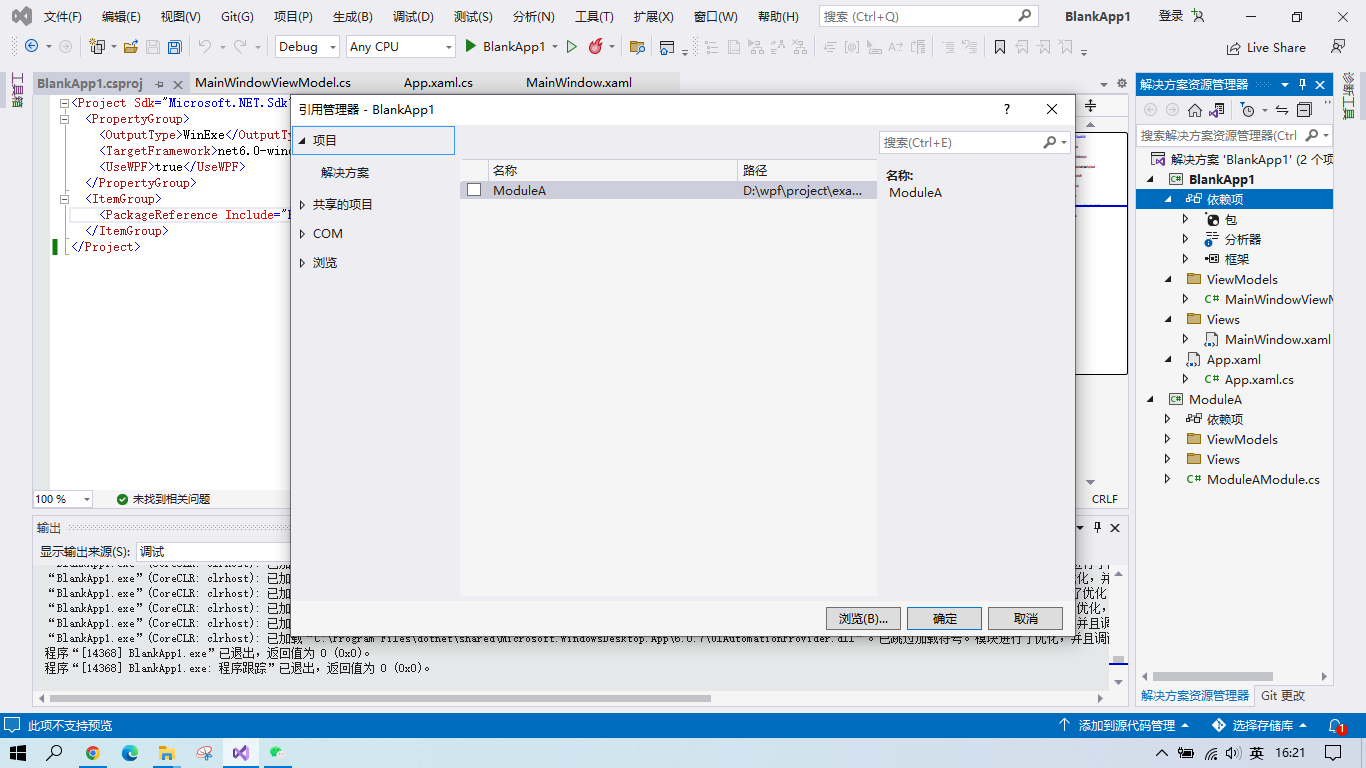This screenshot has height=768, width=1366.
Task: Open the 扩展(X) menu
Action: click(653, 17)
